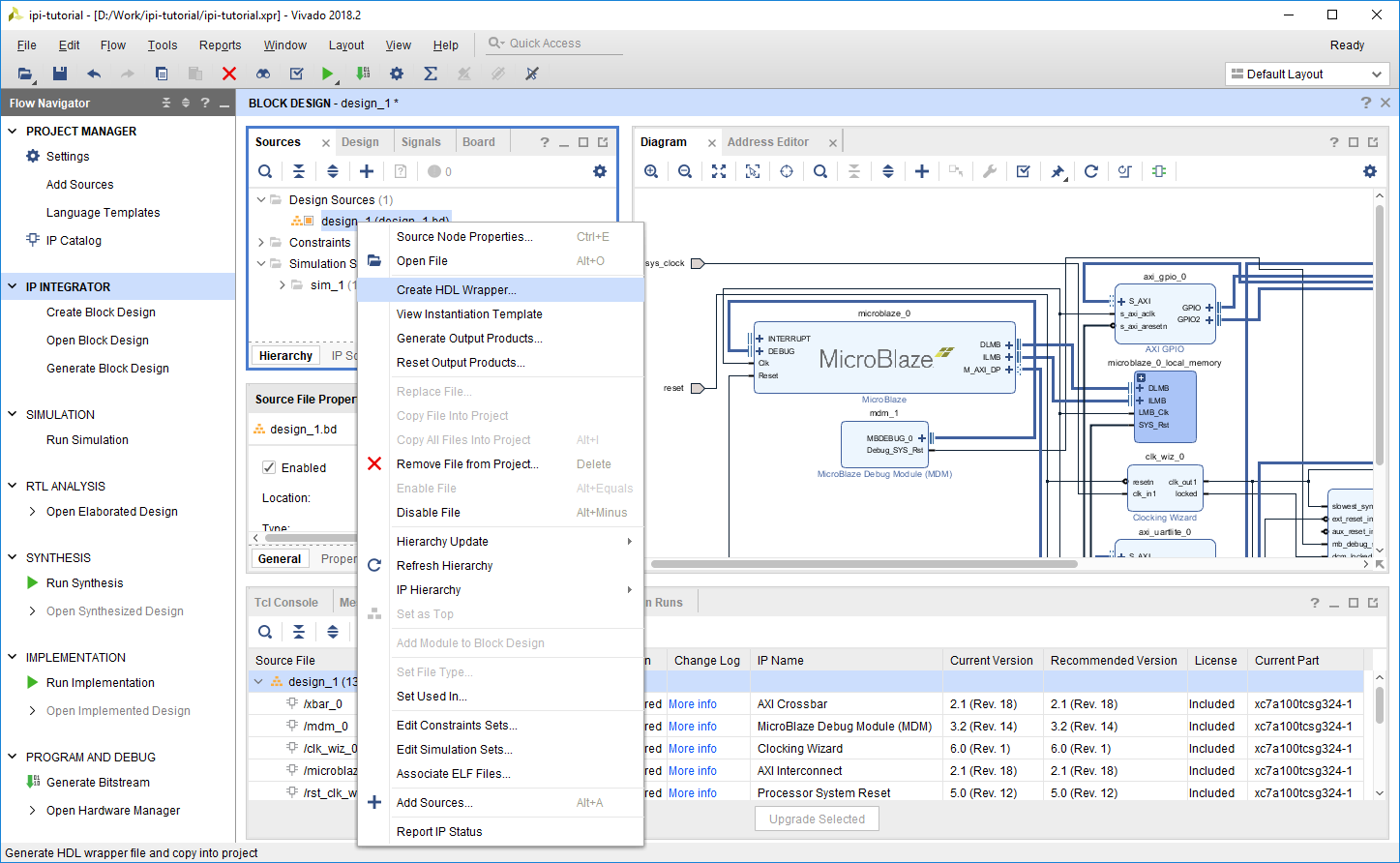This screenshot has height=863, width=1400.
Task: Collapse the Design Sources folder
Action: (261, 200)
